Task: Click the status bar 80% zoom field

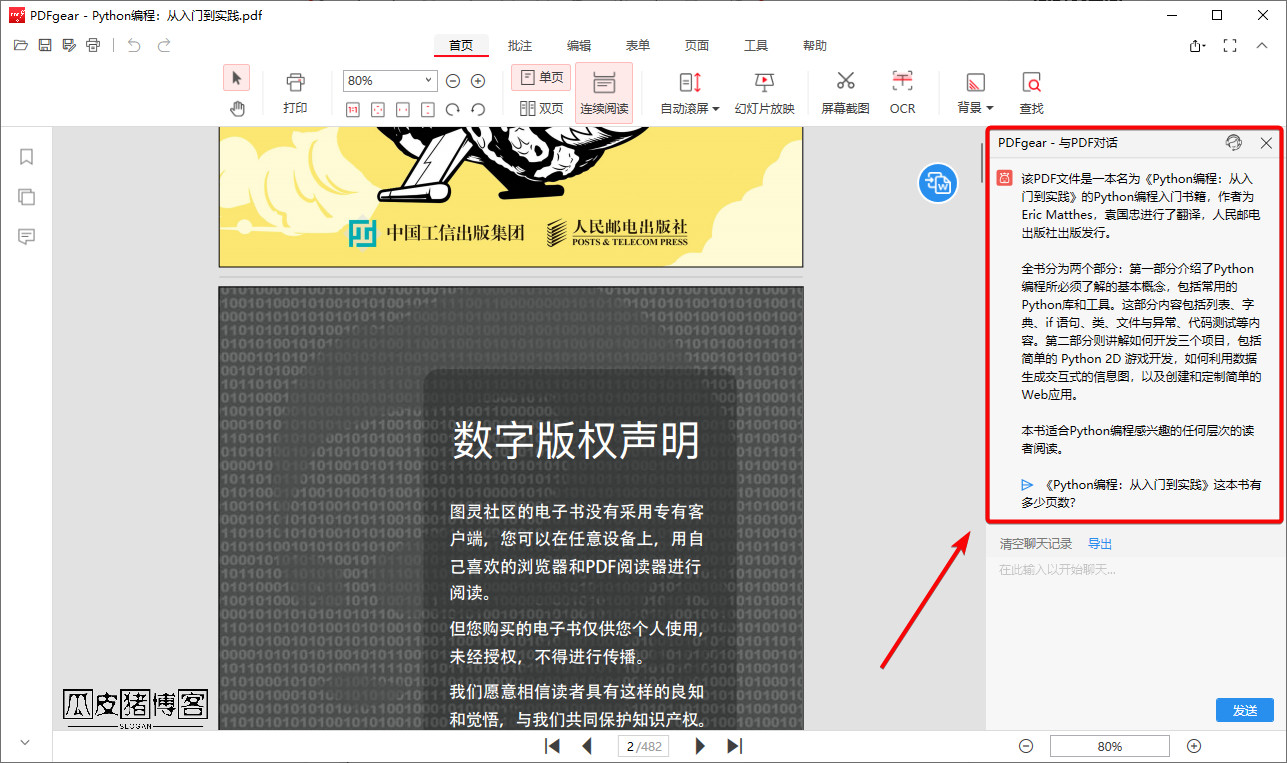Action: [1110, 746]
